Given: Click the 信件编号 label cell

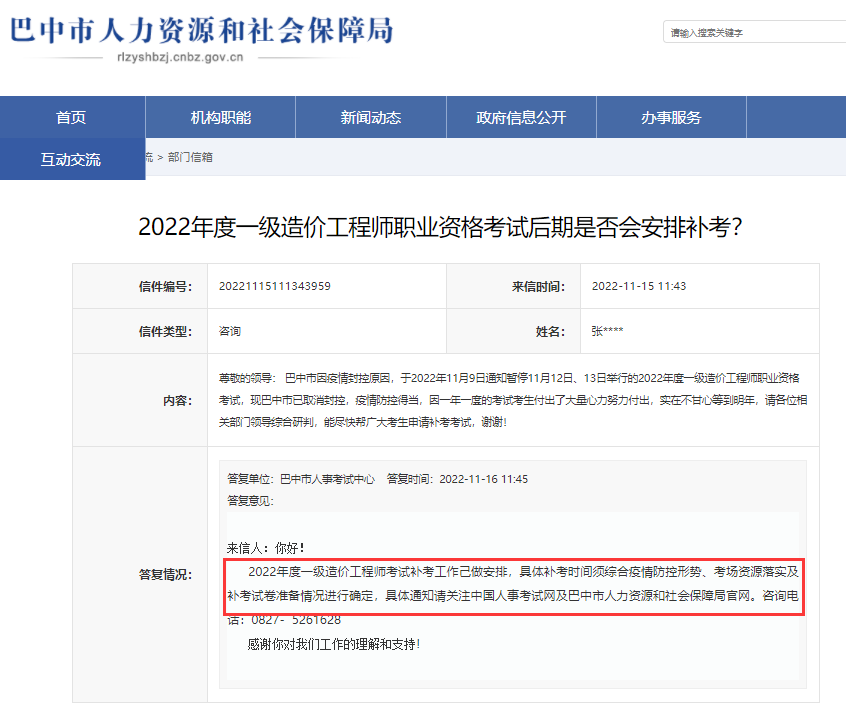Looking at the screenshot, I should click(140, 286).
